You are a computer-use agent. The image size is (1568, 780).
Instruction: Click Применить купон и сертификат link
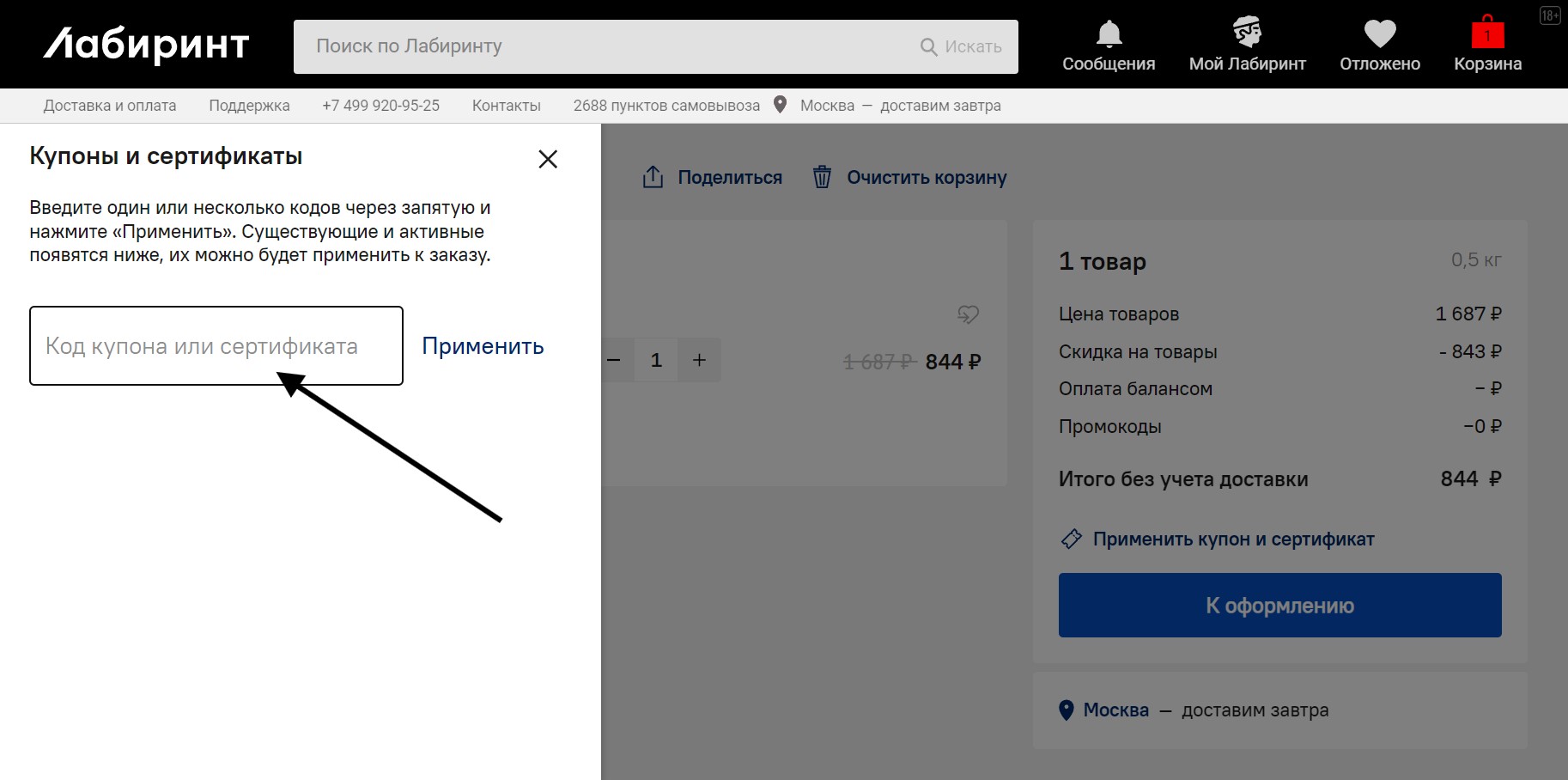click(x=1233, y=539)
